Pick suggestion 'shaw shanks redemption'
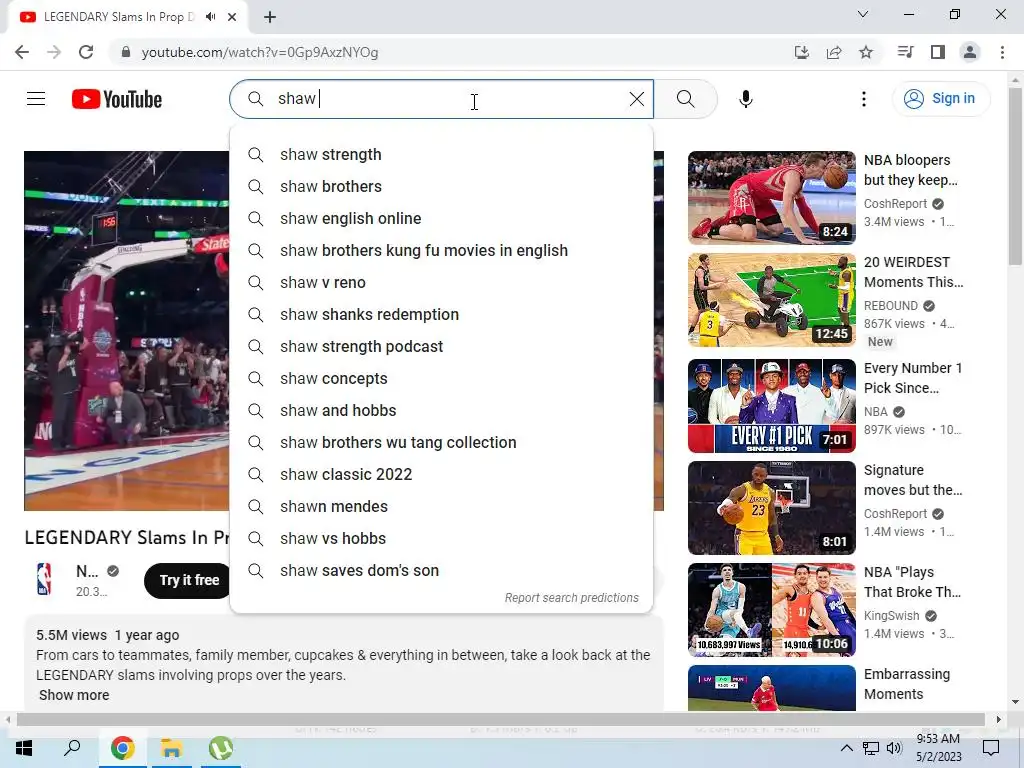The image size is (1024, 768). point(441,315)
